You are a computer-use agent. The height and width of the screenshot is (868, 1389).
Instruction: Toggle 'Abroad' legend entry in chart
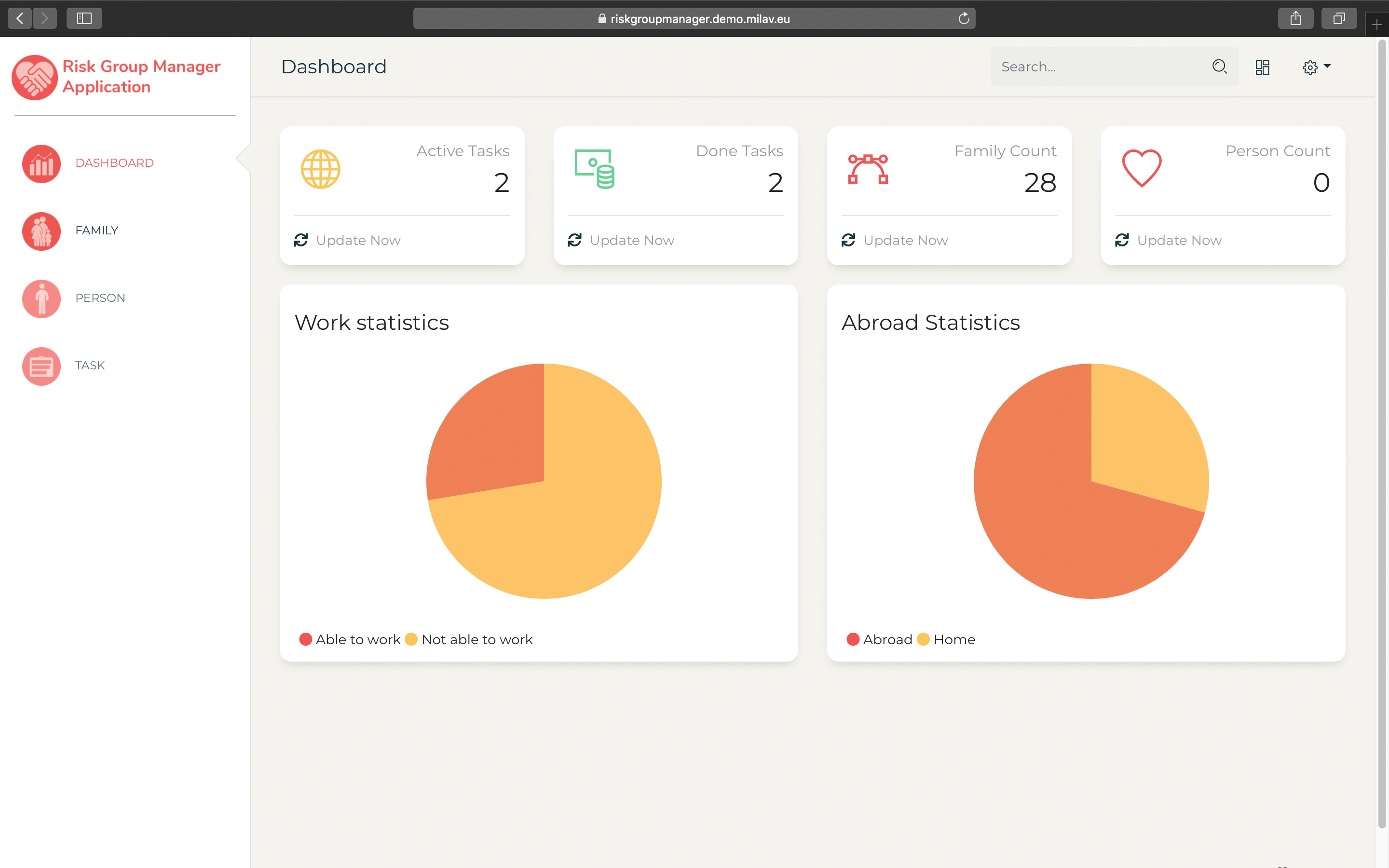tap(887, 639)
